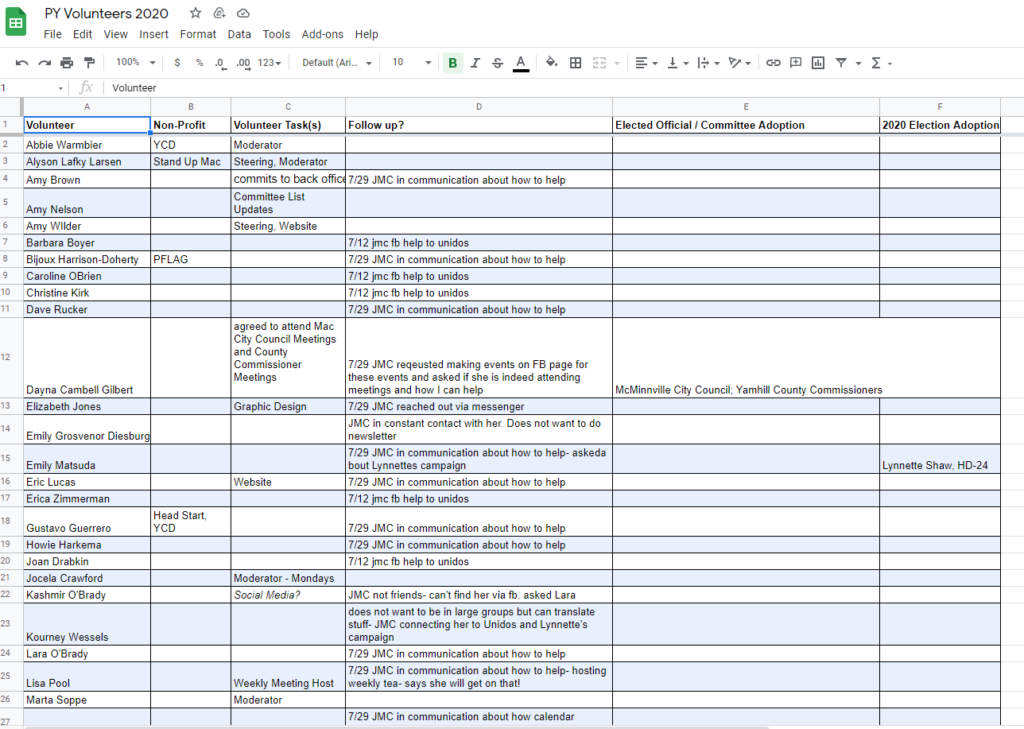Screen dimensions: 1024x729
Task: Star this spreadsheet document
Action: click(195, 13)
